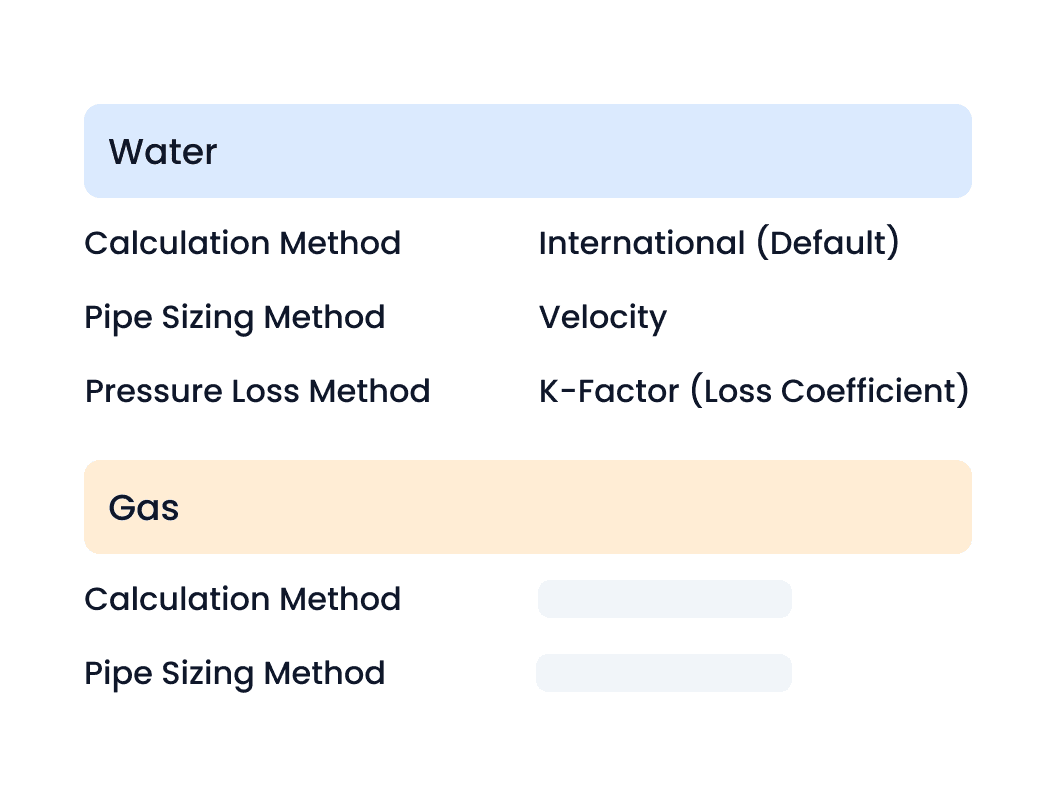This screenshot has height=800, width=1056.
Task: Click the Pressure Loss Method label
Action: [x=257, y=391]
